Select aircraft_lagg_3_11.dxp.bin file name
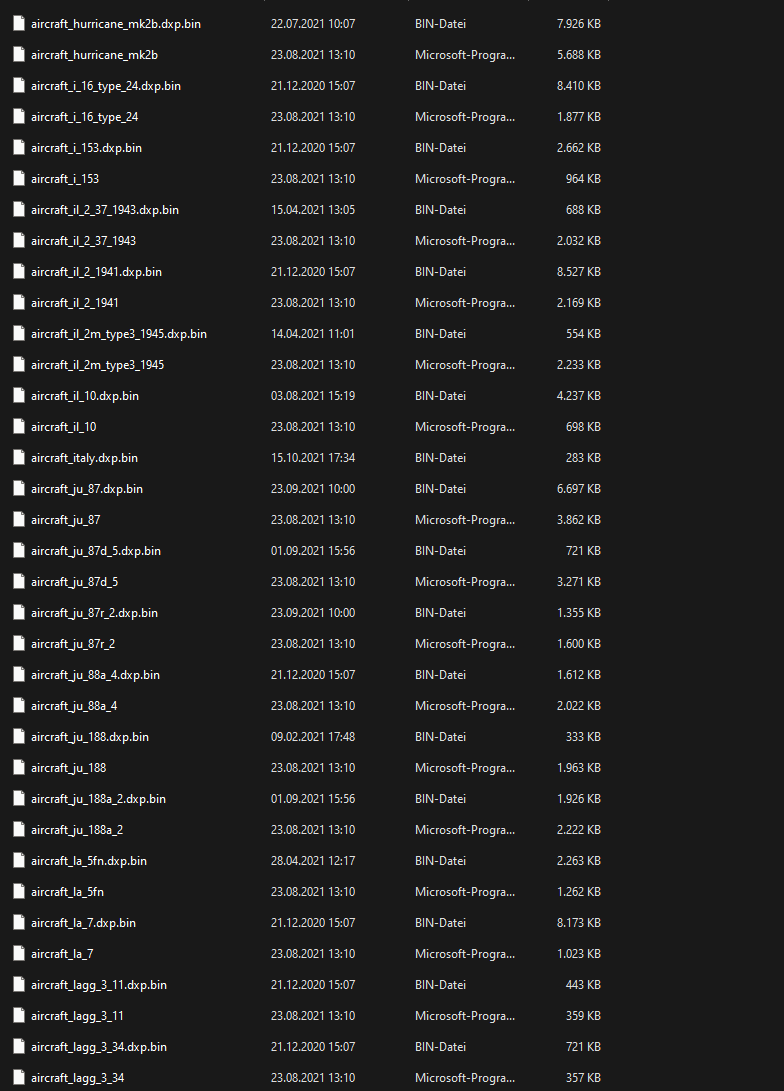The height and width of the screenshot is (1091, 784). [99, 985]
